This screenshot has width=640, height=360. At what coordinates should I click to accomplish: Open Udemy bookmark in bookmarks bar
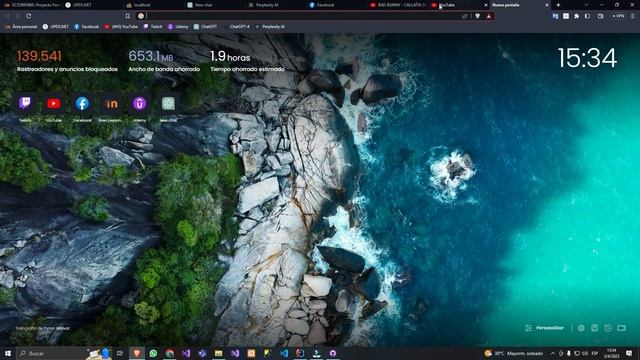(x=178, y=27)
